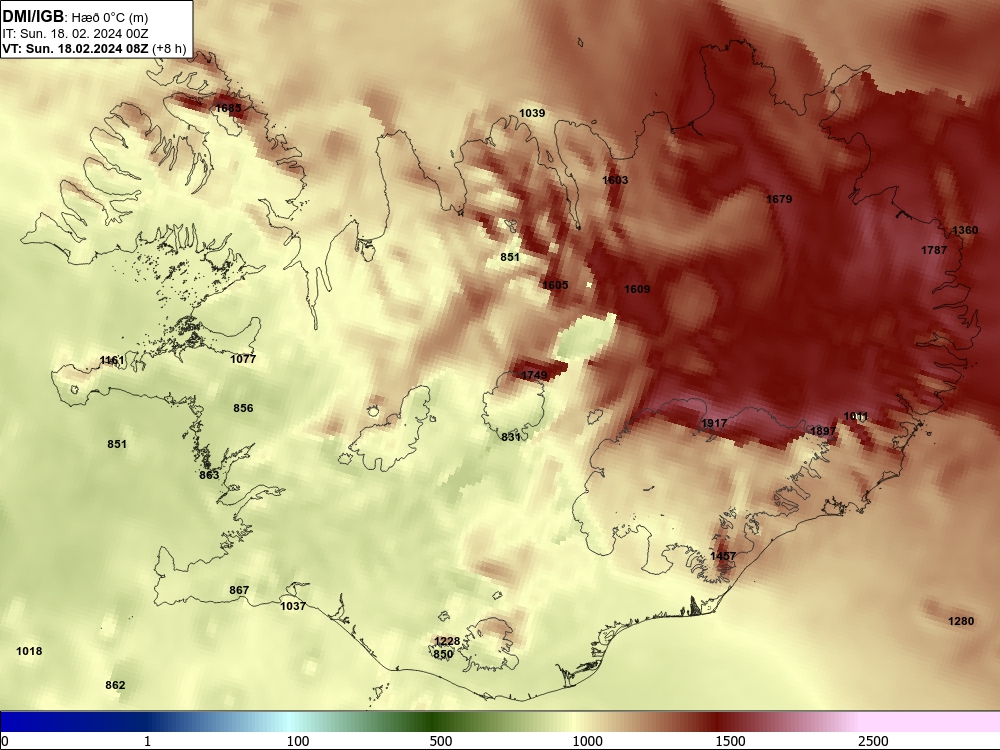Click the 1360 label near the east coast
Viewport: 1000px width, 750px height.
964,230
